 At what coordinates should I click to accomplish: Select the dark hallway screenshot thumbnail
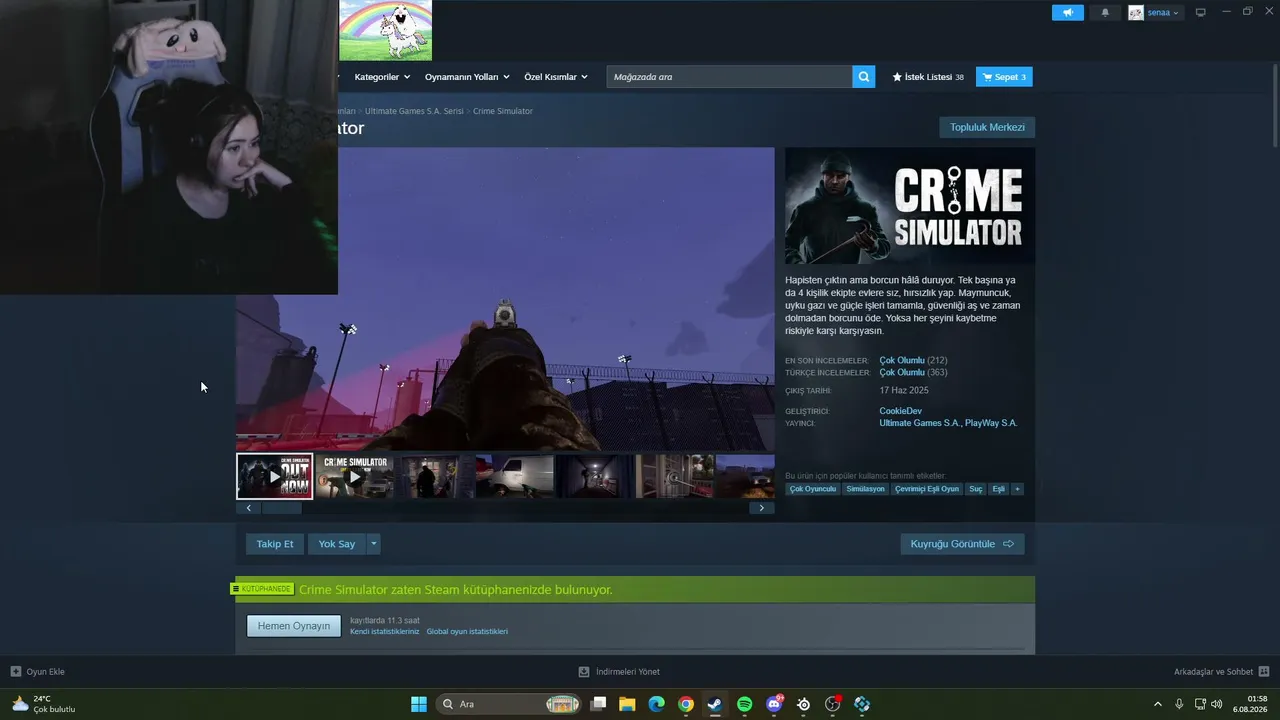point(594,476)
